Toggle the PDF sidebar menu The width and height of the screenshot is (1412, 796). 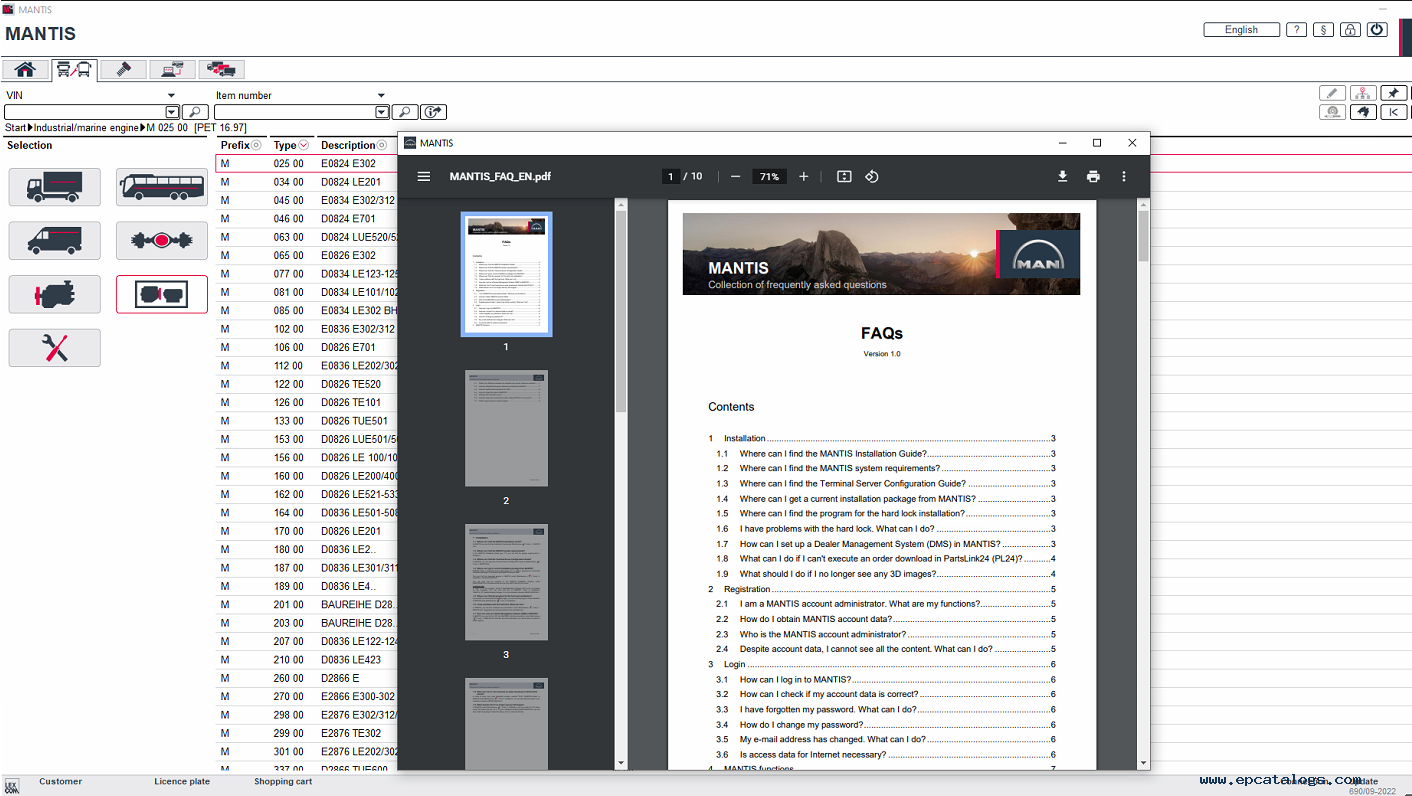[424, 177]
